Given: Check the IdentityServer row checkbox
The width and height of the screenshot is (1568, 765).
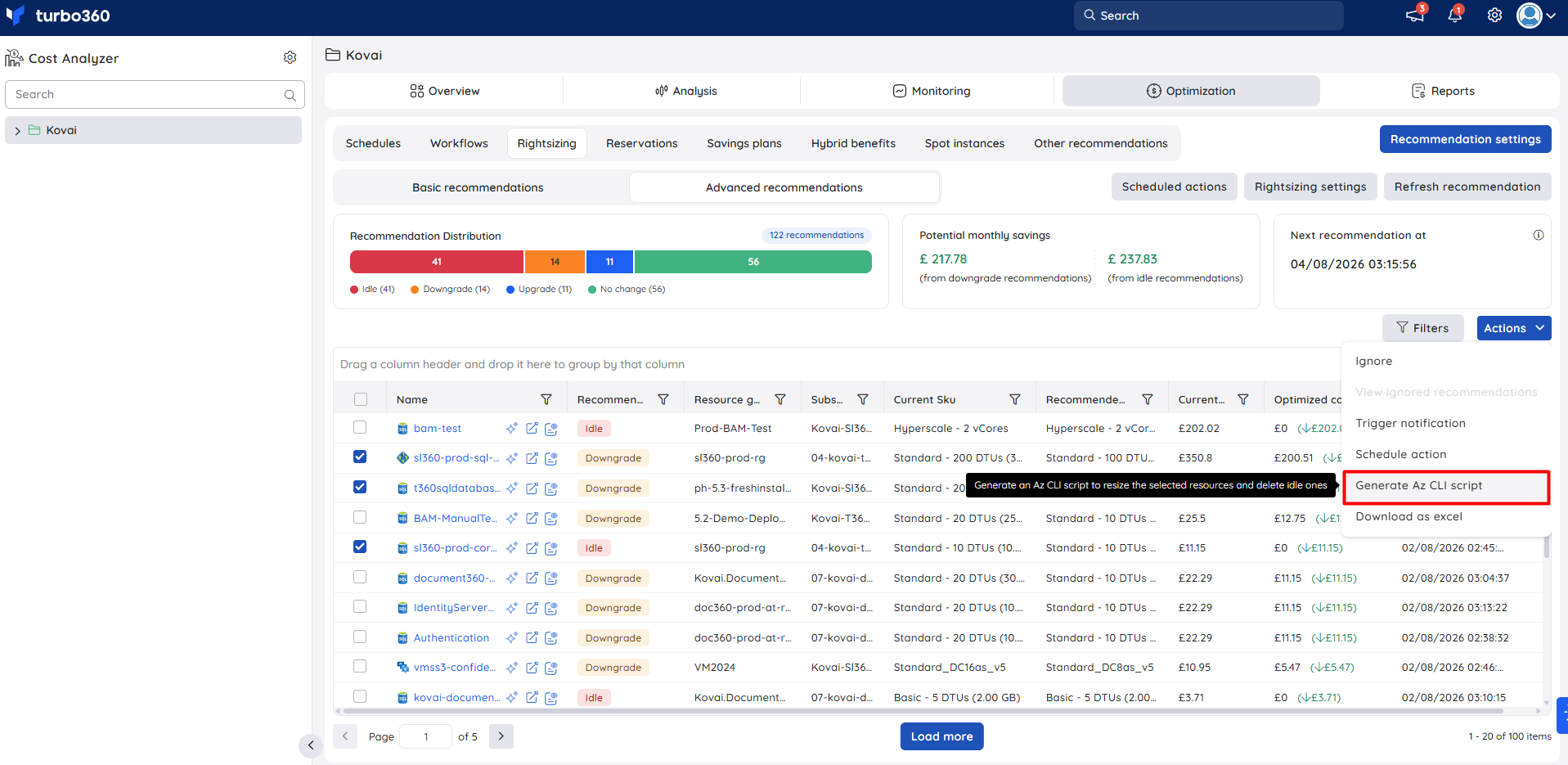Looking at the screenshot, I should pos(360,606).
